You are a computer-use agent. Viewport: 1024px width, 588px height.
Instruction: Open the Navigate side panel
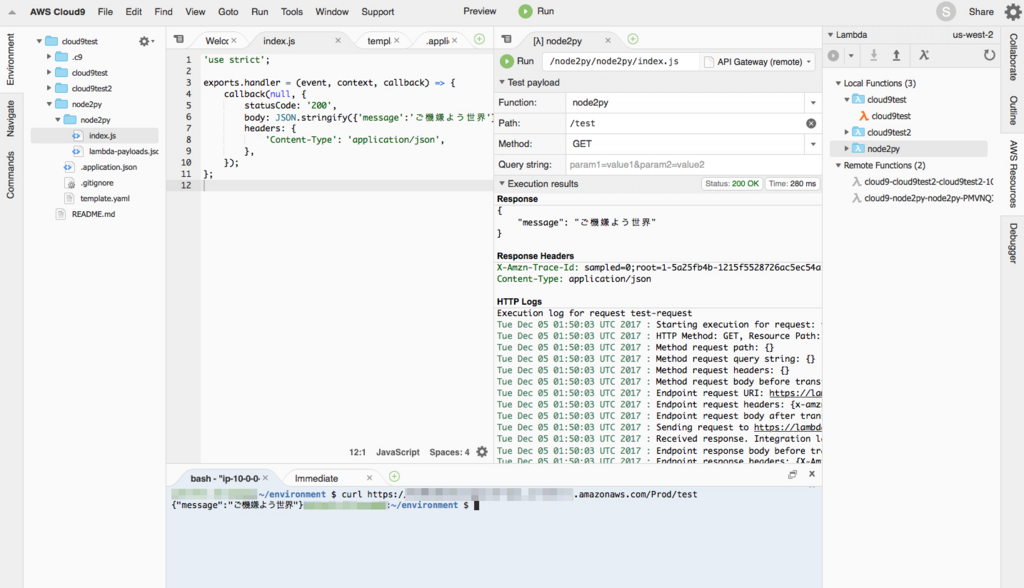(10, 118)
